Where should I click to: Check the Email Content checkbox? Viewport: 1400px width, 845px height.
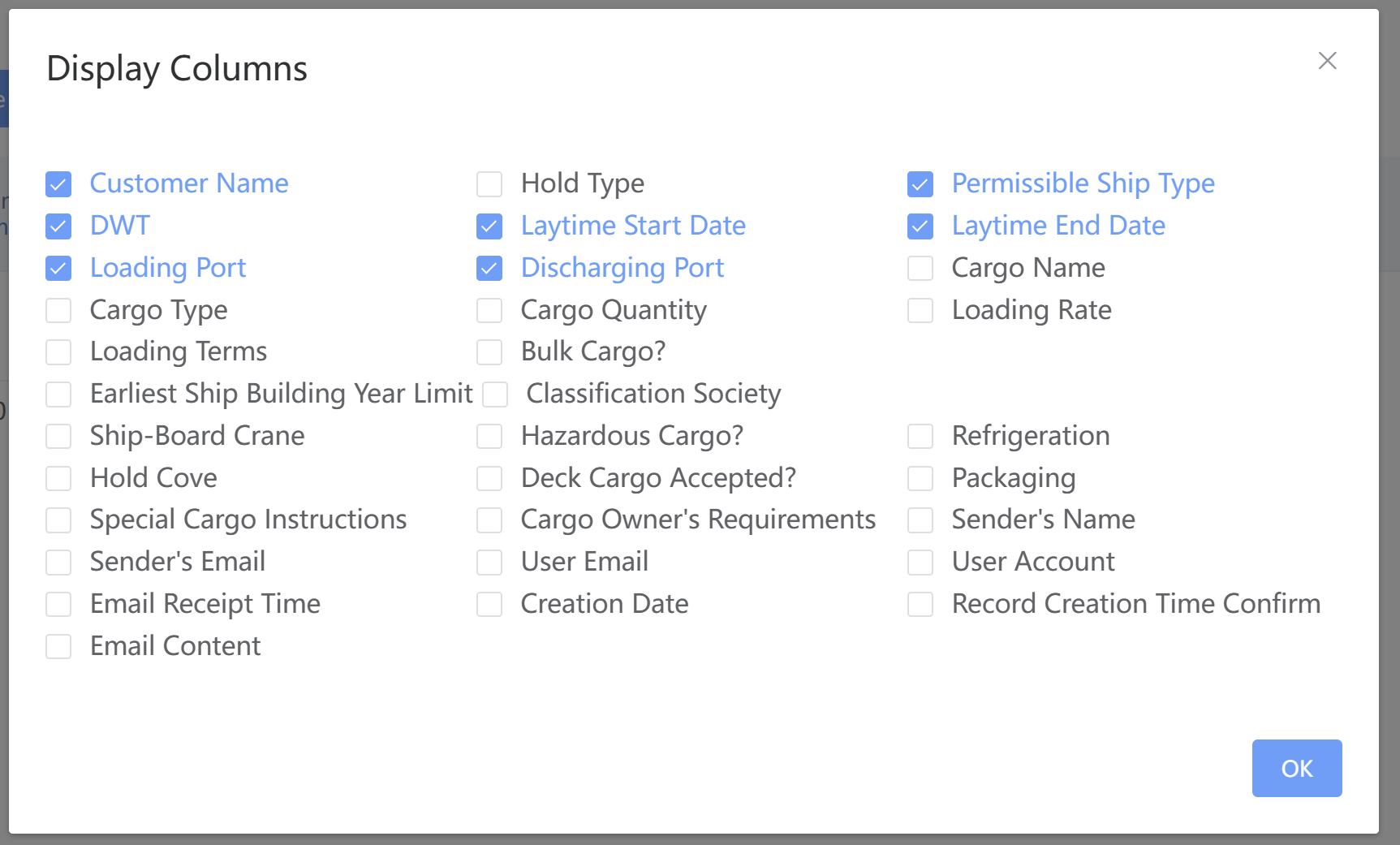click(58, 647)
